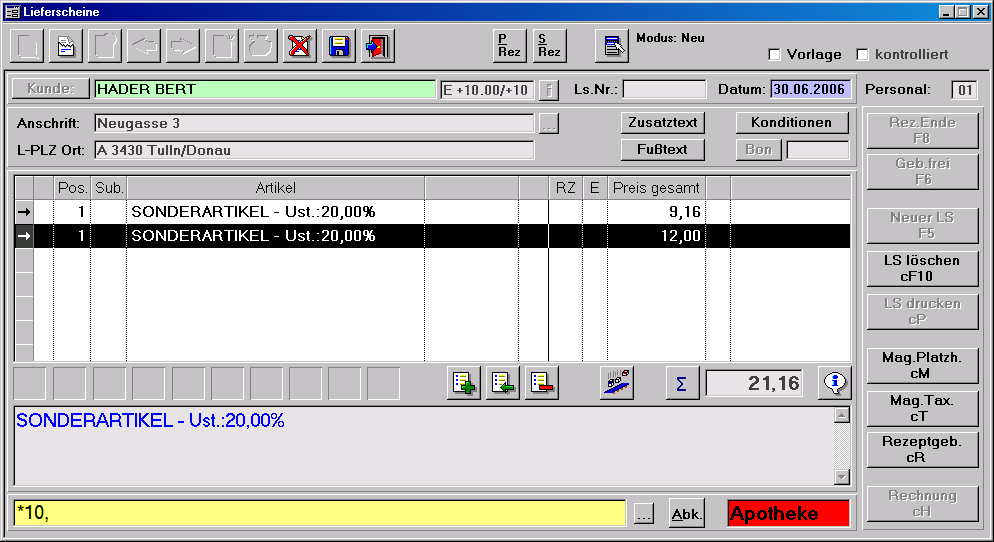Screen dimensions: 994x542
Task: Open address lookup ellipsis next to Anschrift
Action: tap(548, 124)
